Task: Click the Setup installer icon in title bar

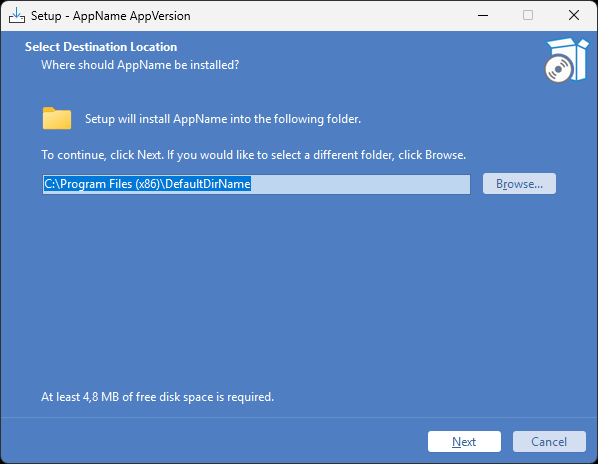Action: [x=17, y=16]
